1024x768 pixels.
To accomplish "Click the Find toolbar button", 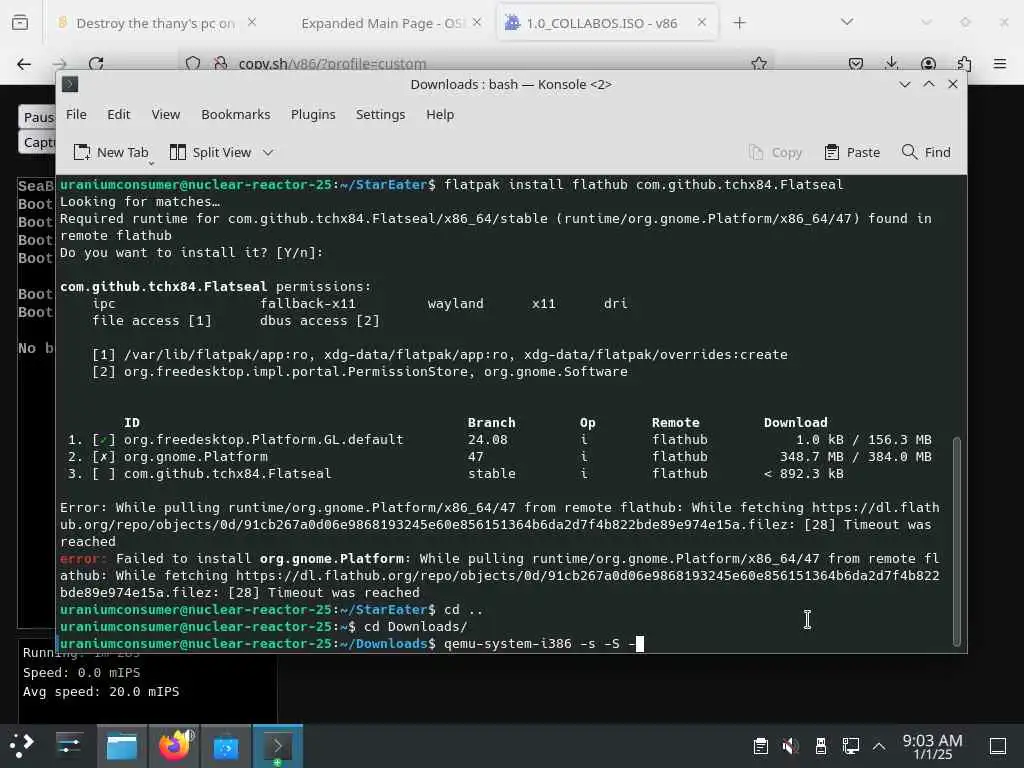I will pos(926,152).
